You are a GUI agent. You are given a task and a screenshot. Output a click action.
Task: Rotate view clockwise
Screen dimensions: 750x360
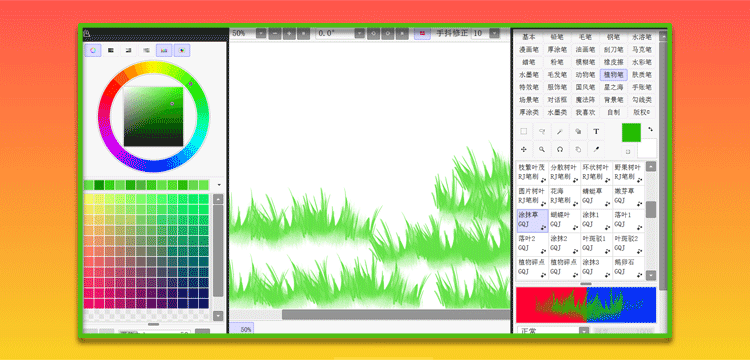click(x=388, y=33)
